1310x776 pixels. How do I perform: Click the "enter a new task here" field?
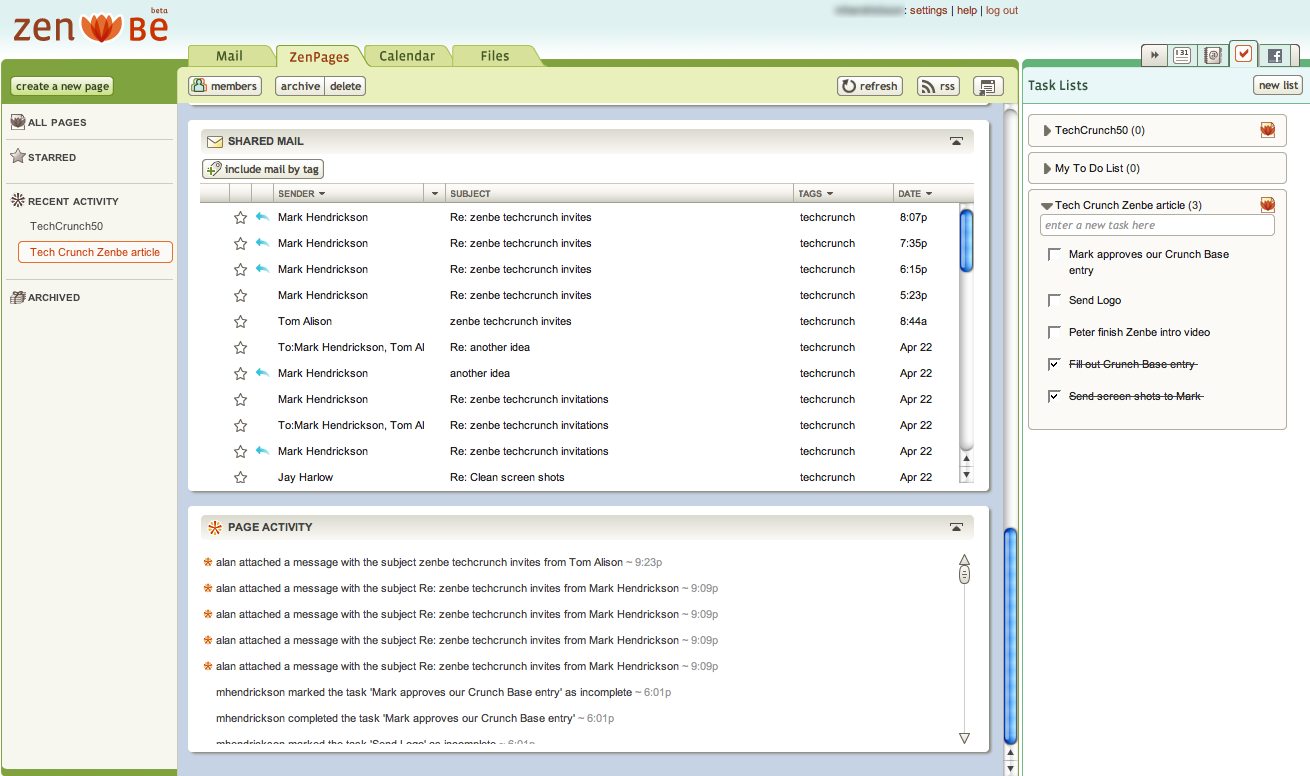coord(1157,226)
